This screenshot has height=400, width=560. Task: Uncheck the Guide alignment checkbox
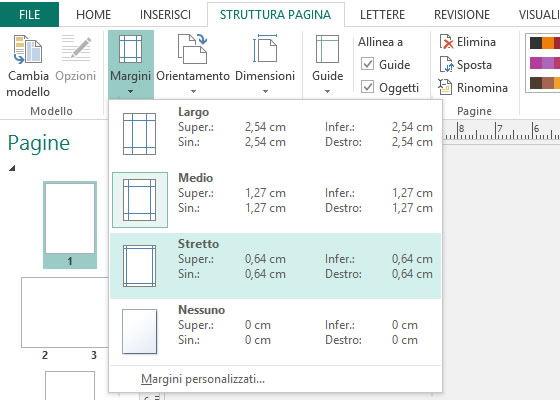coord(368,64)
